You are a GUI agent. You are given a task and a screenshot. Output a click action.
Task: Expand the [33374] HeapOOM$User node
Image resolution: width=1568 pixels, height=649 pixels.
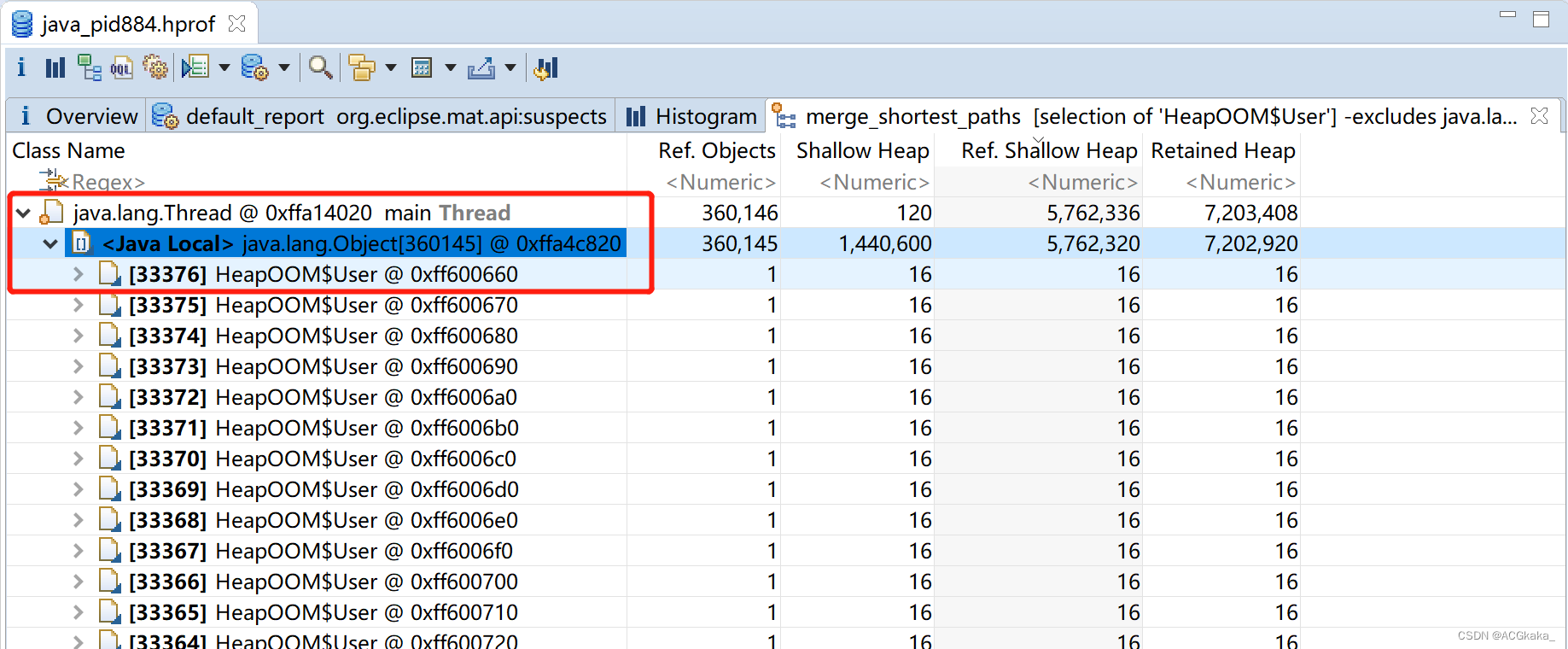pyautogui.click(x=79, y=336)
